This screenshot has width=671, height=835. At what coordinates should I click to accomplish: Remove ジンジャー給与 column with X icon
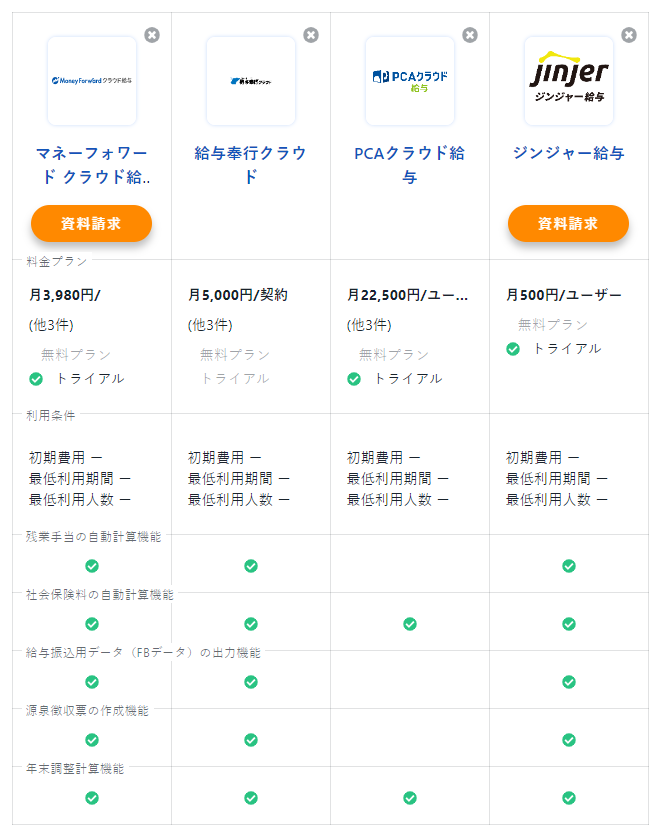(629, 35)
